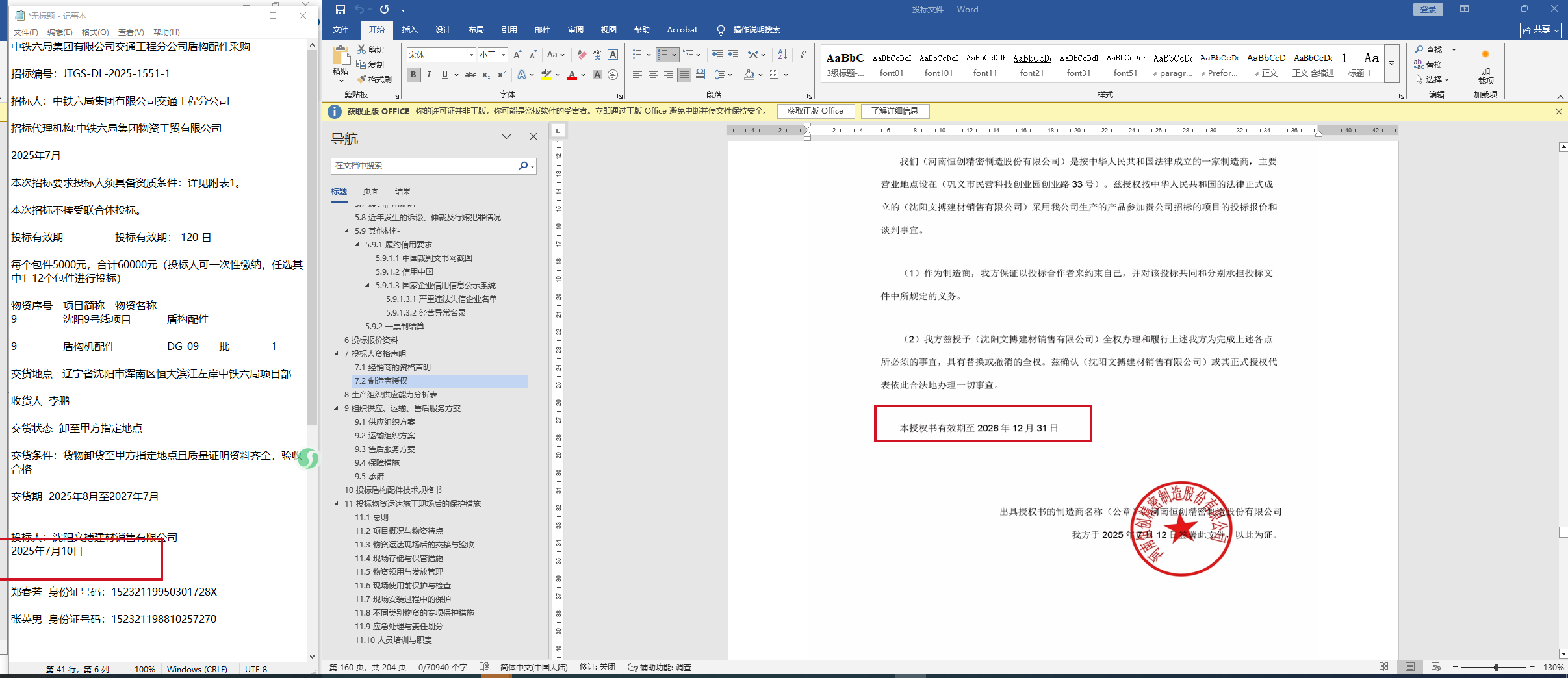Click the Redo arrow in quick access toolbar
Image resolution: width=1568 pixels, height=678 pixels.
(385, 9)
